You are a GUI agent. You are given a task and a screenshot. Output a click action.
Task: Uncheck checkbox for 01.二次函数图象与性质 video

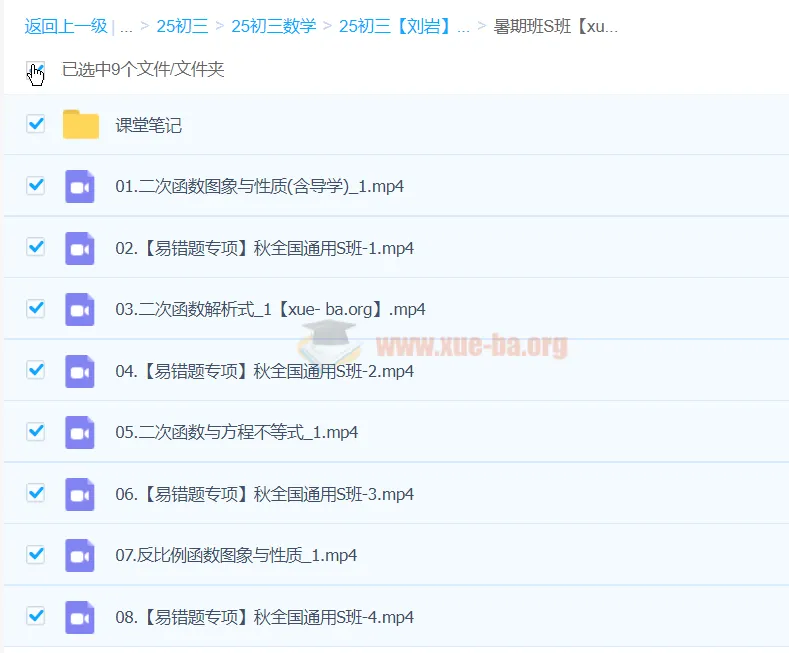(36, 186)
